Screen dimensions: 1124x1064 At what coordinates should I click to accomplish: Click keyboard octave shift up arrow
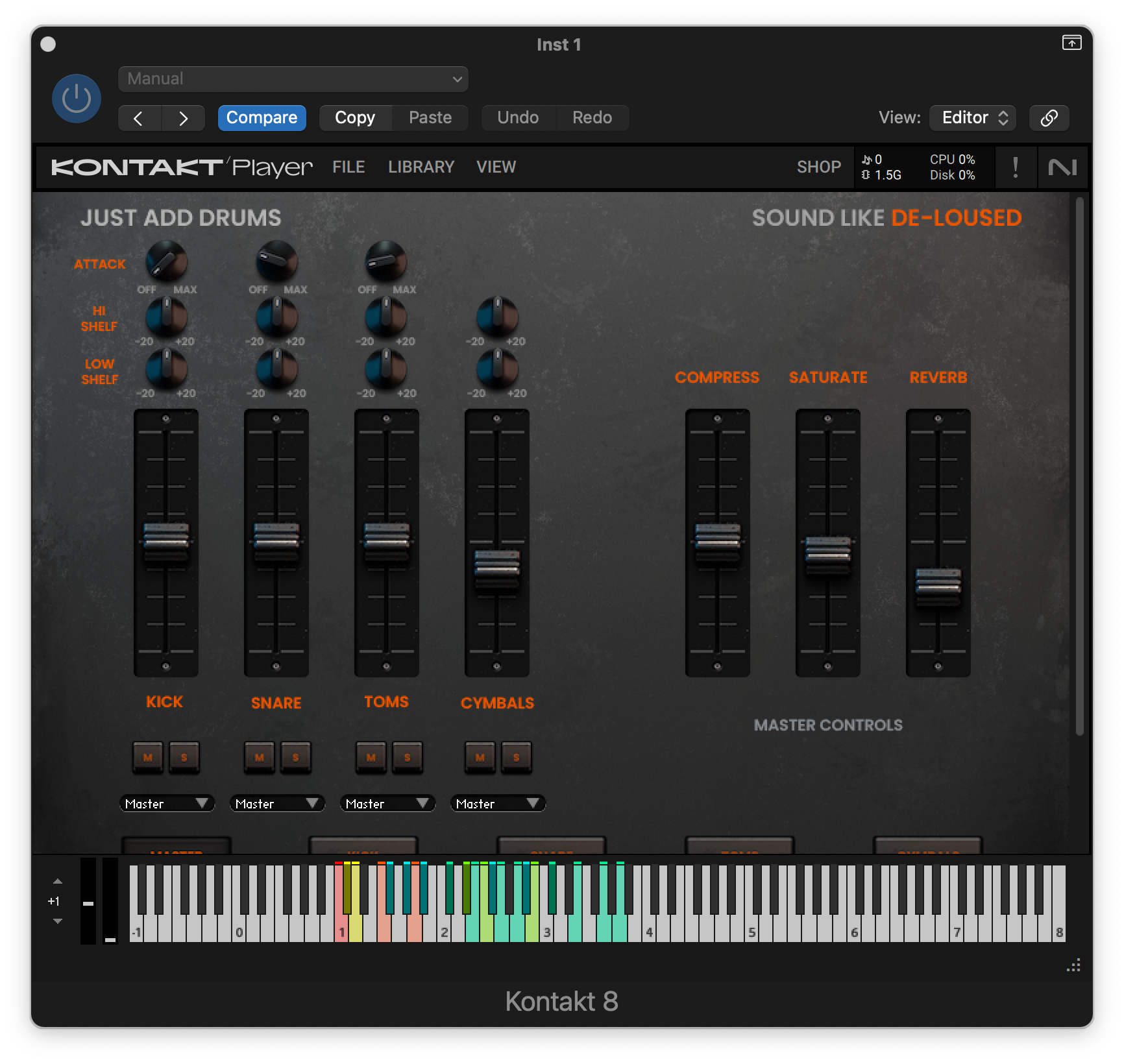pos(58,881)
